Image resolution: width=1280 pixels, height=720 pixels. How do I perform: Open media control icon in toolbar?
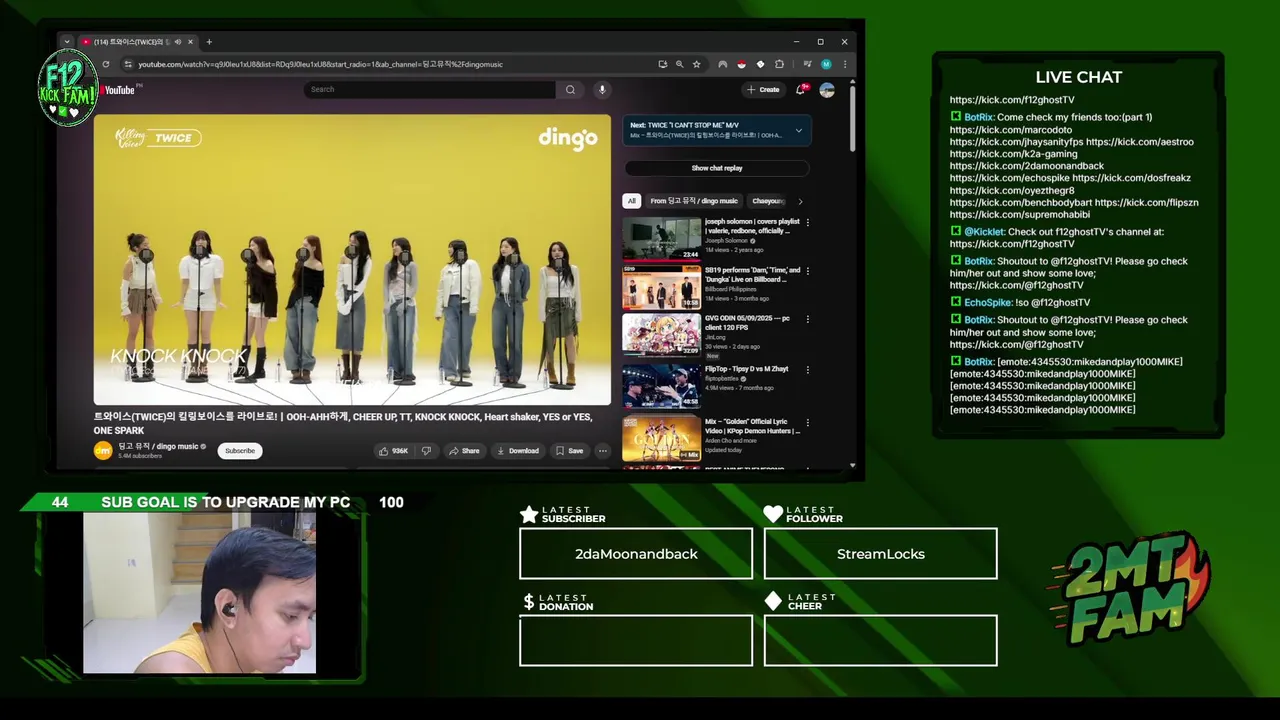click(x=807, y=64)
